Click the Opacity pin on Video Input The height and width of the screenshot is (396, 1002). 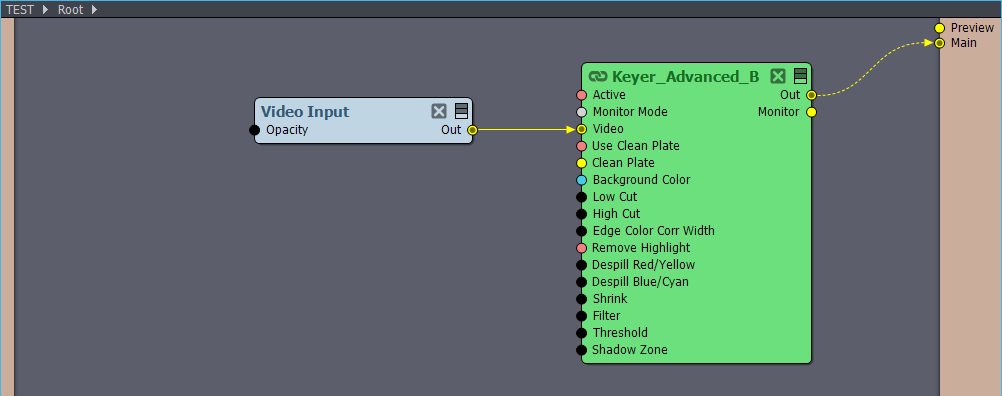tap(254, 130)
